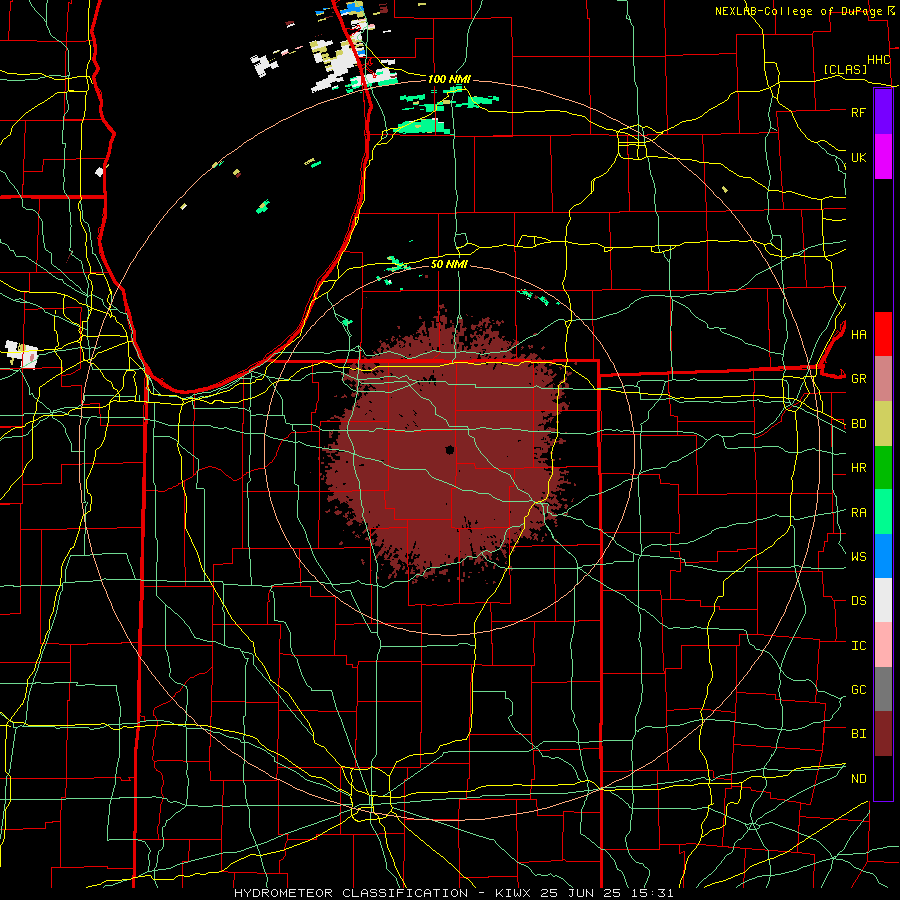Click the GC legend label
Image resolution: width=900 pixels, height=900 pixels.
[x=858, y=689]
